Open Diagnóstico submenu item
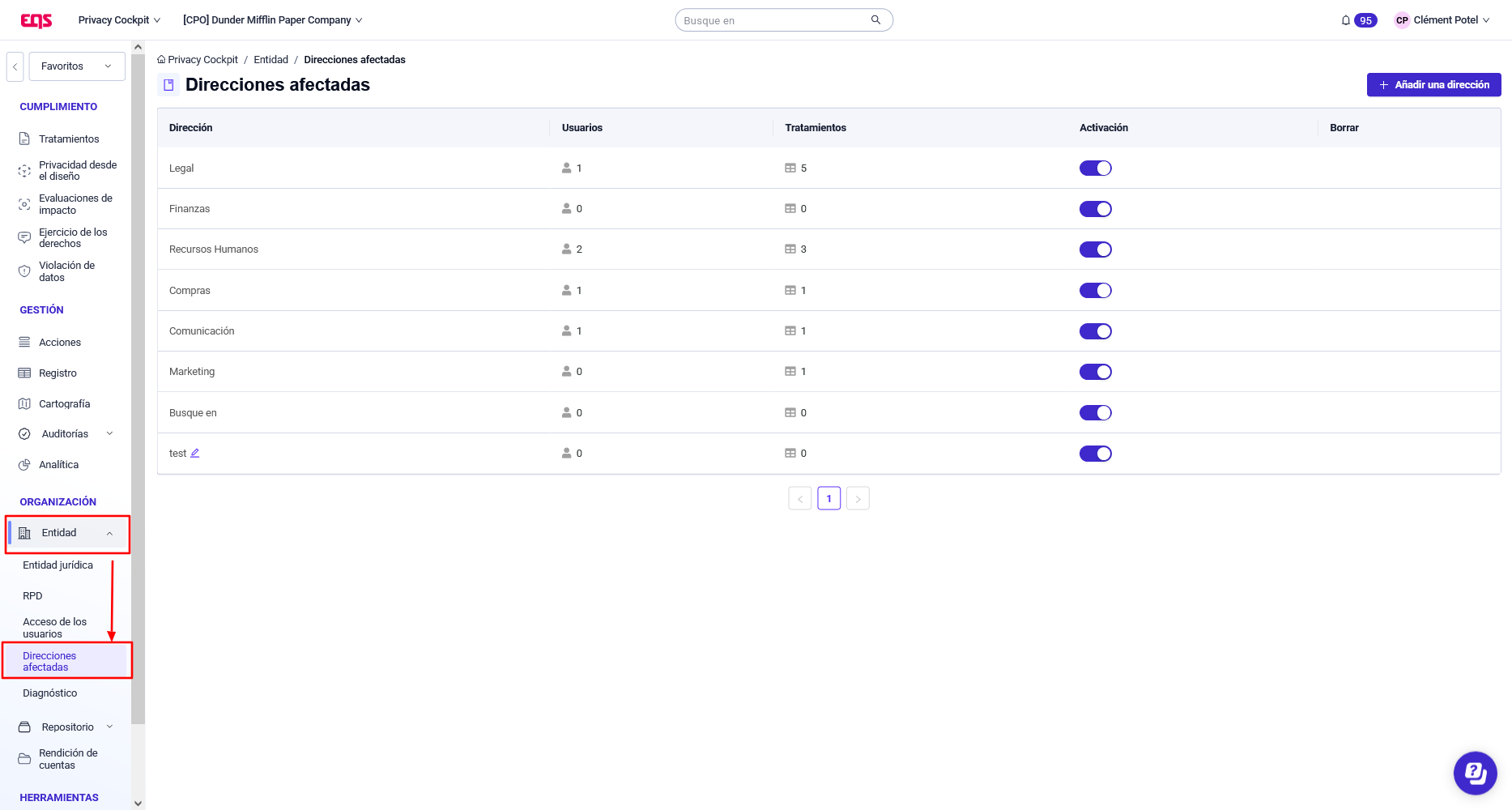The height and width of the screenshot is (810, 1512). pos(50,693)
